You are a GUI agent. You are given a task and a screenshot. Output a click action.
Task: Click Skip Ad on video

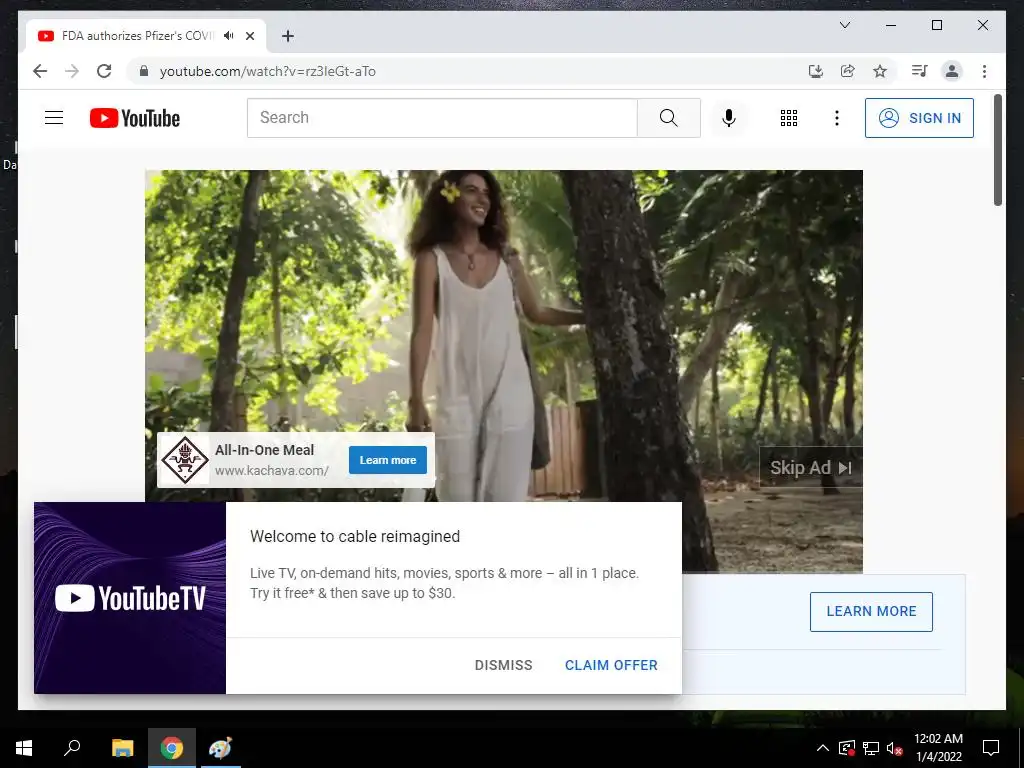coord(810,468)
